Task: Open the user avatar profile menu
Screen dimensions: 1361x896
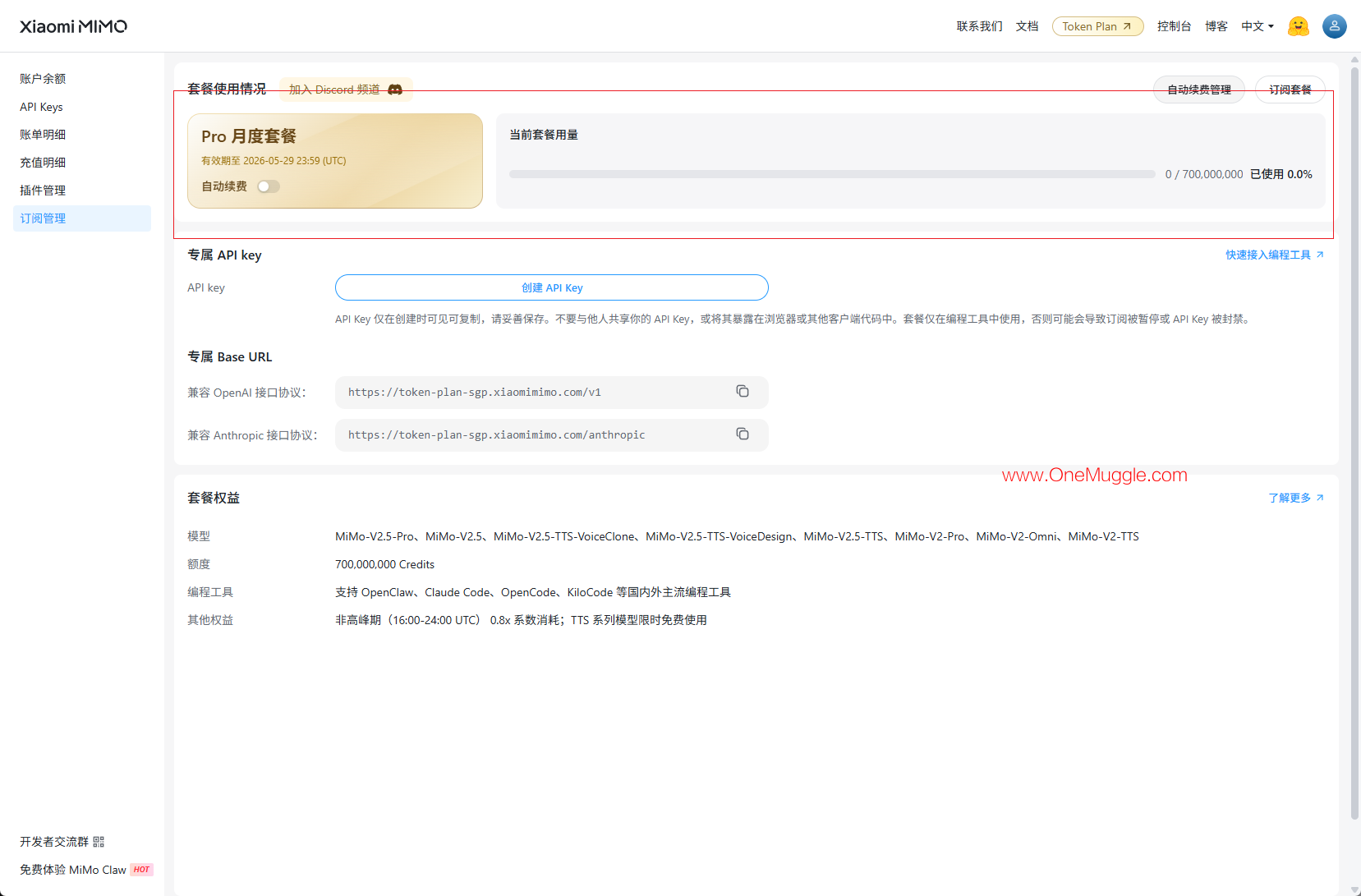Action: [x=1335, y=26]
